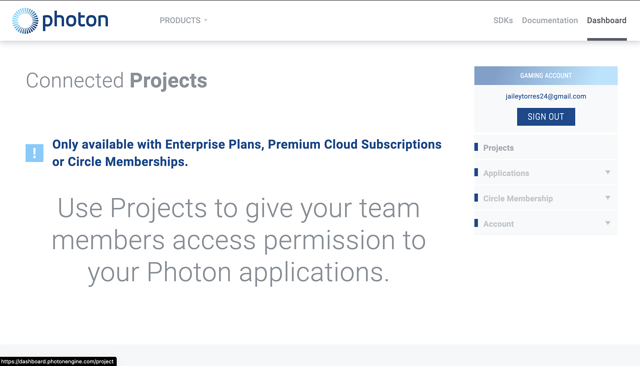Expand the Circle Membership arrow
640x366 pixels.
tap(608, 197)
